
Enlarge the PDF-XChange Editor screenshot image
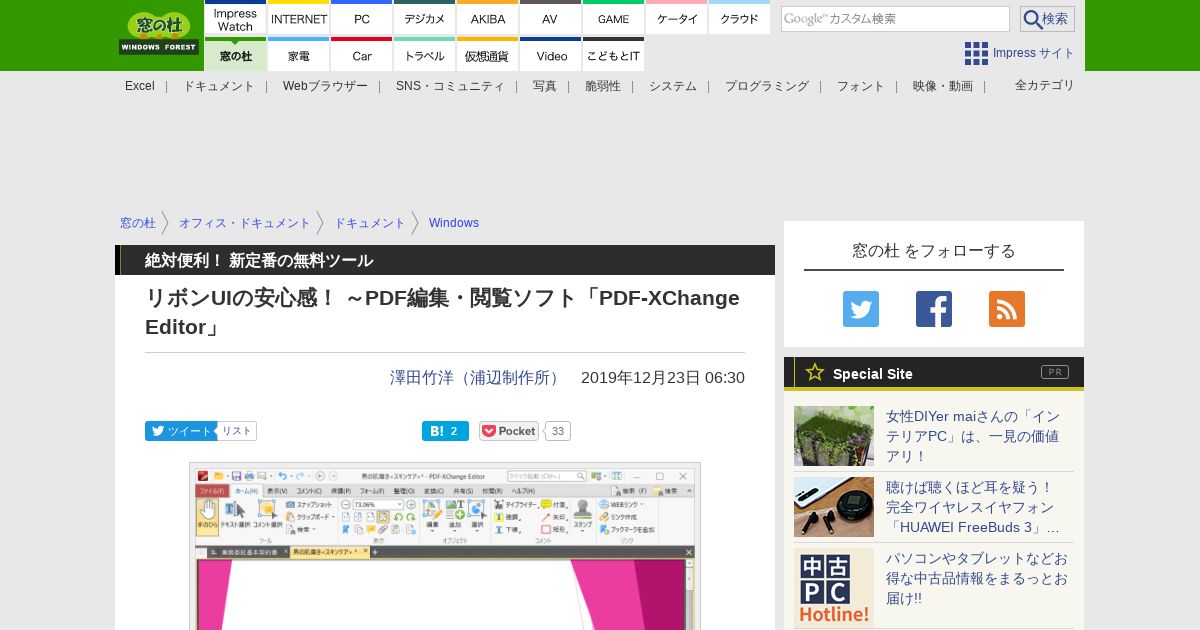tap(445, 546)
